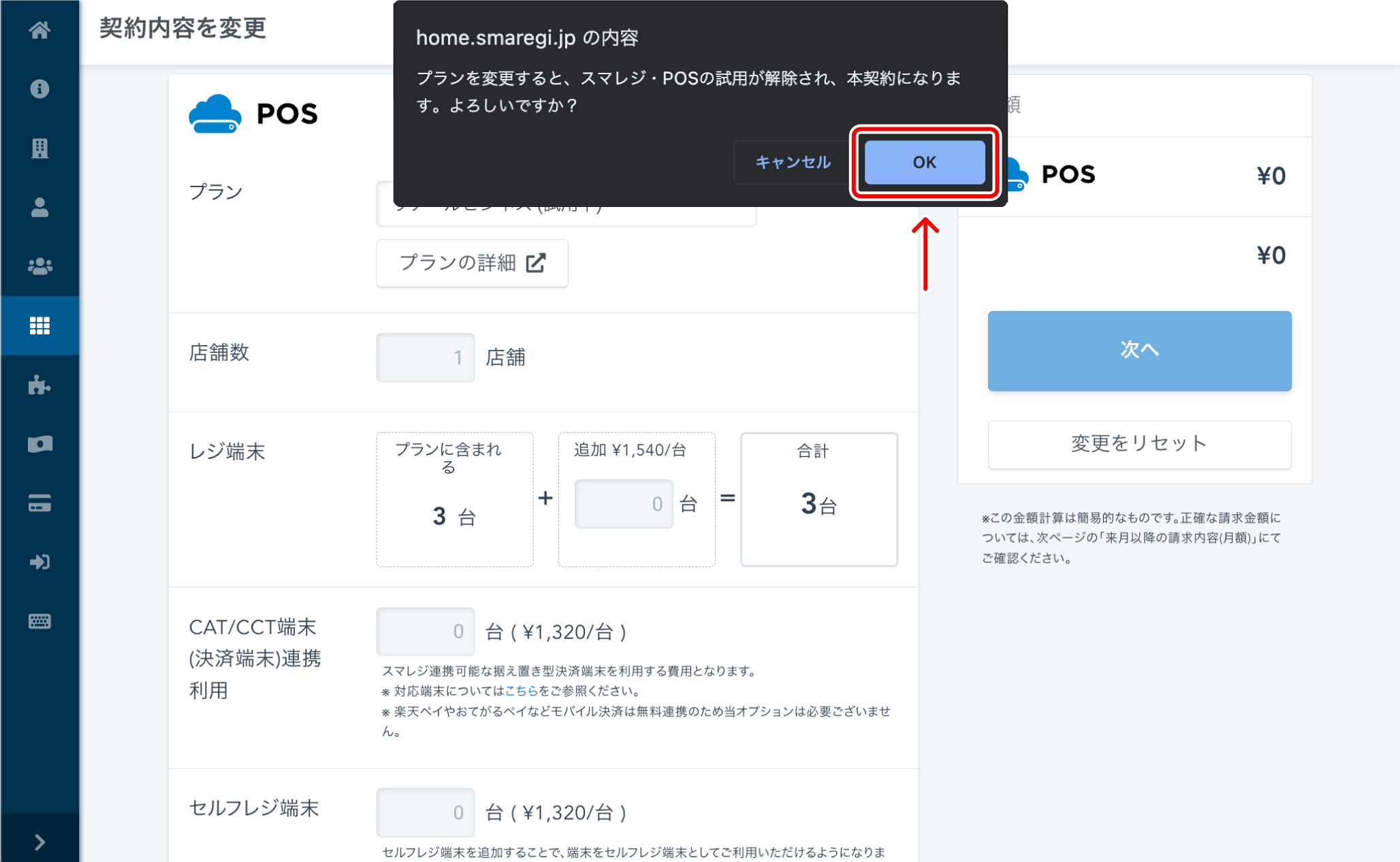This screenshot has height=862, width=1400.
Task: Click 変更をリセット button
Action: [x=1139, y=444]
